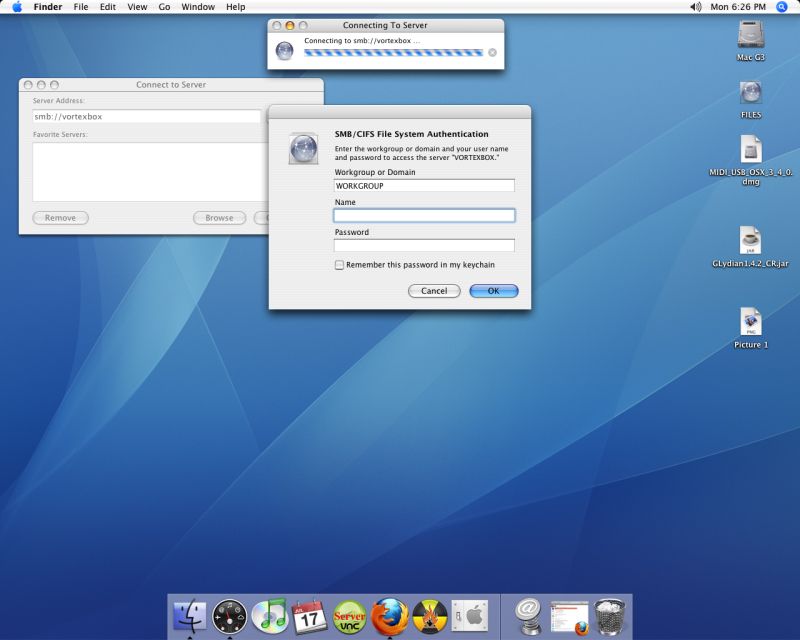Restore the minimized Firefox window in Dock
This screenshot has height=640, width=800.
569,618
